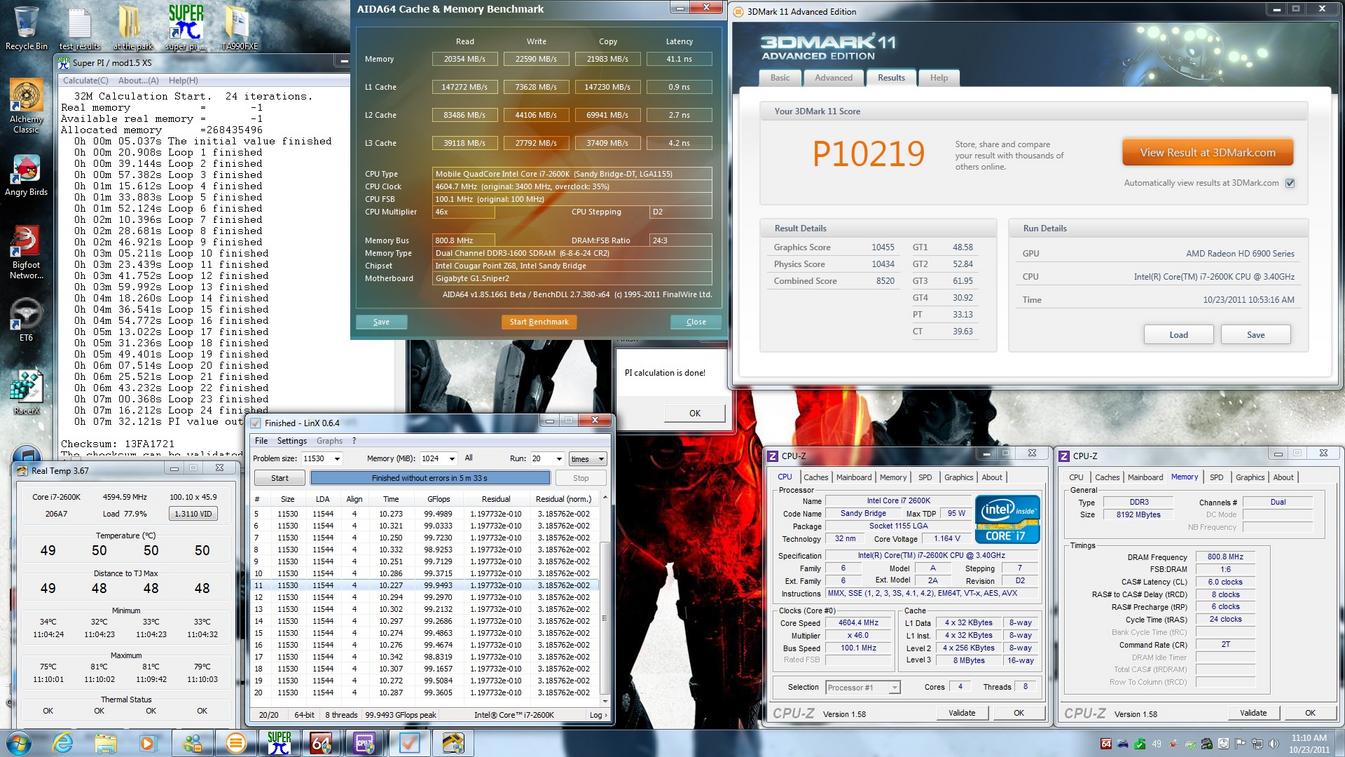Click the LinX Start button
This screenshot has height=757, width=1345.
coord(280,478)
